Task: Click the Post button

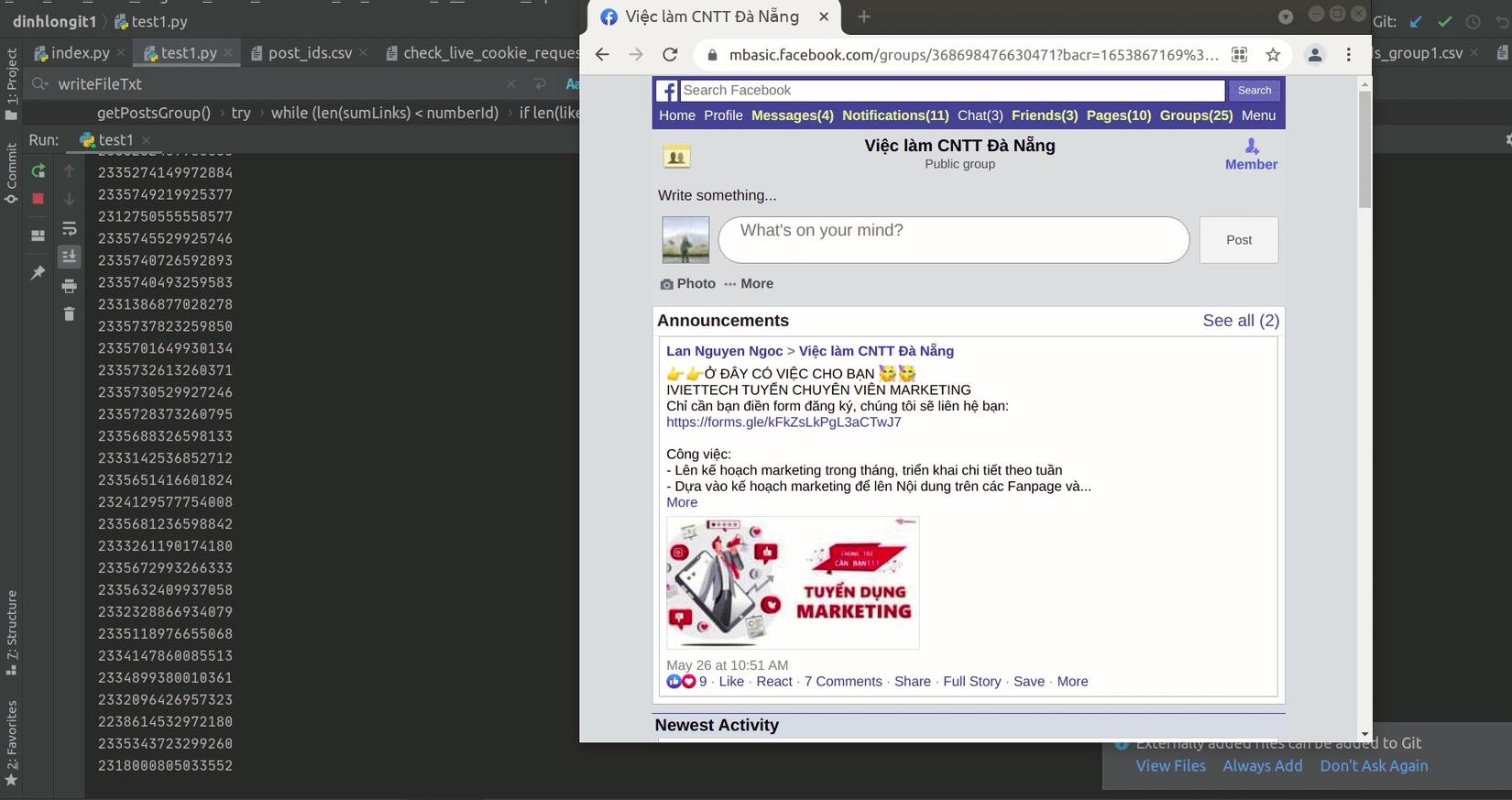Action: (x=1239, y=240)
